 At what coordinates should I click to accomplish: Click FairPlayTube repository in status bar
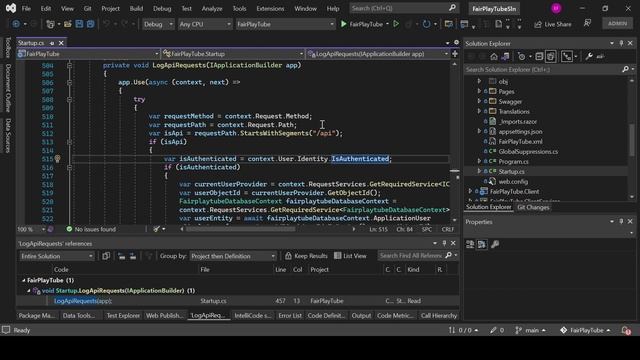(585, 330)
